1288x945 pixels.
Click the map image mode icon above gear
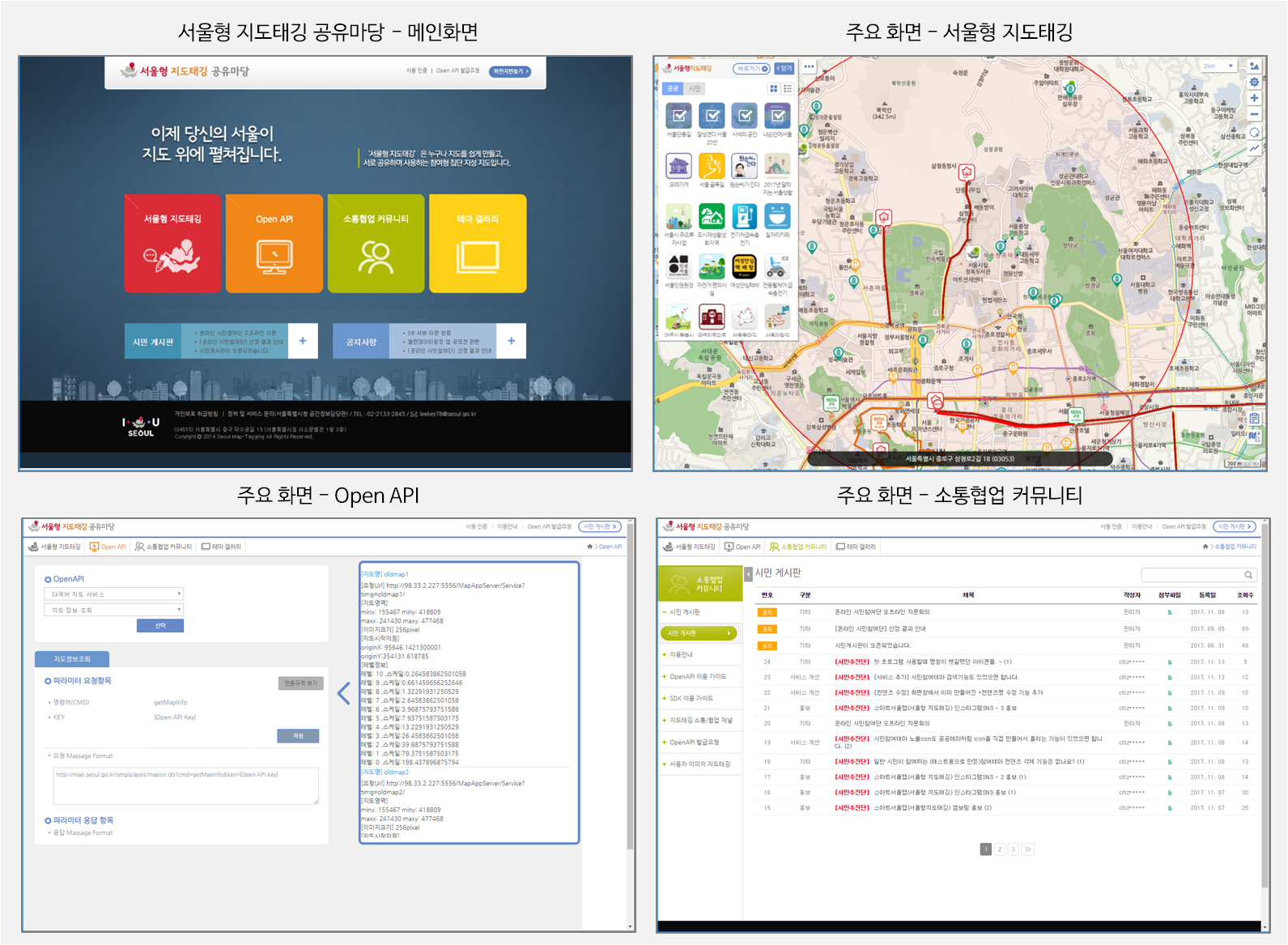pos(1254,66)
